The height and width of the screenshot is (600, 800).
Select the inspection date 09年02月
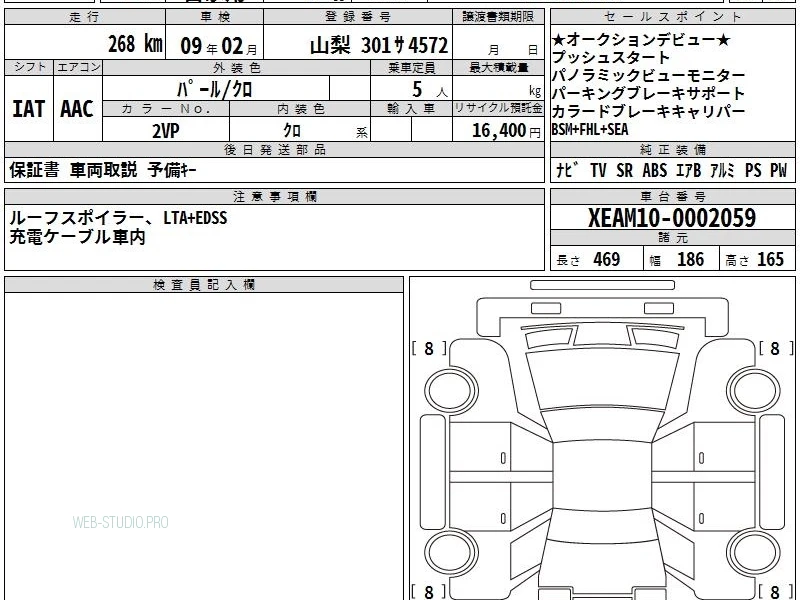(x=218, y=45)
